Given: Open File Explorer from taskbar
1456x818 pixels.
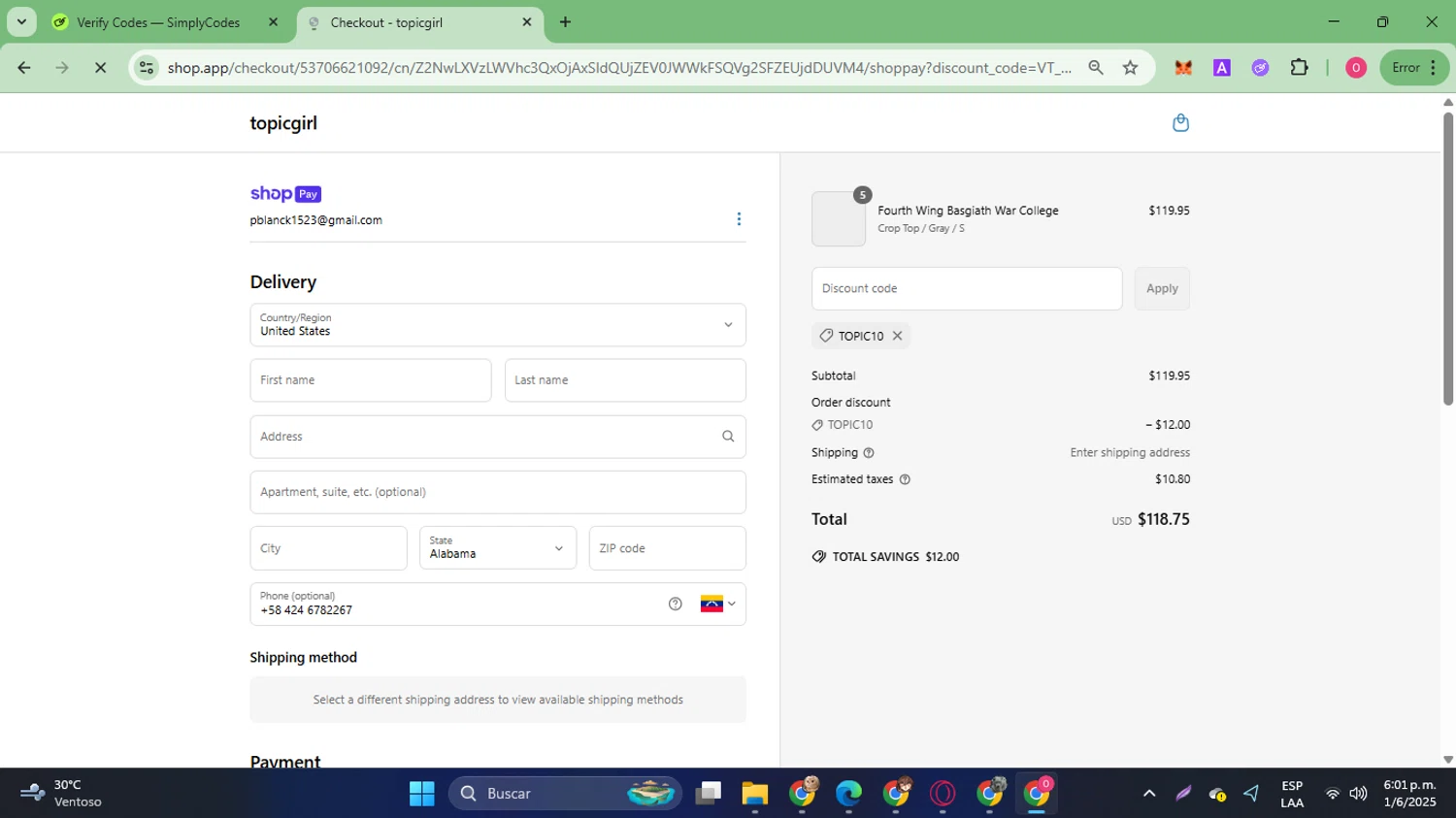Looking at the screenshot, I should point(755,794).
